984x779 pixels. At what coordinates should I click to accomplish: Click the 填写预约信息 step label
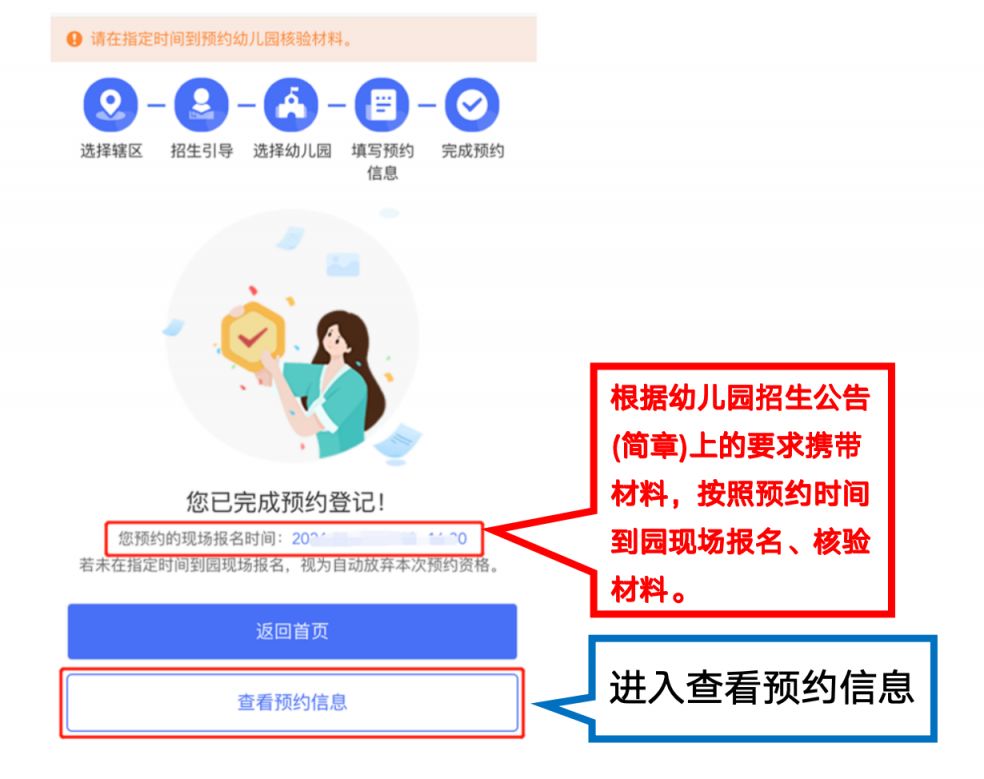pyautogui.click(x=382, y=161)
